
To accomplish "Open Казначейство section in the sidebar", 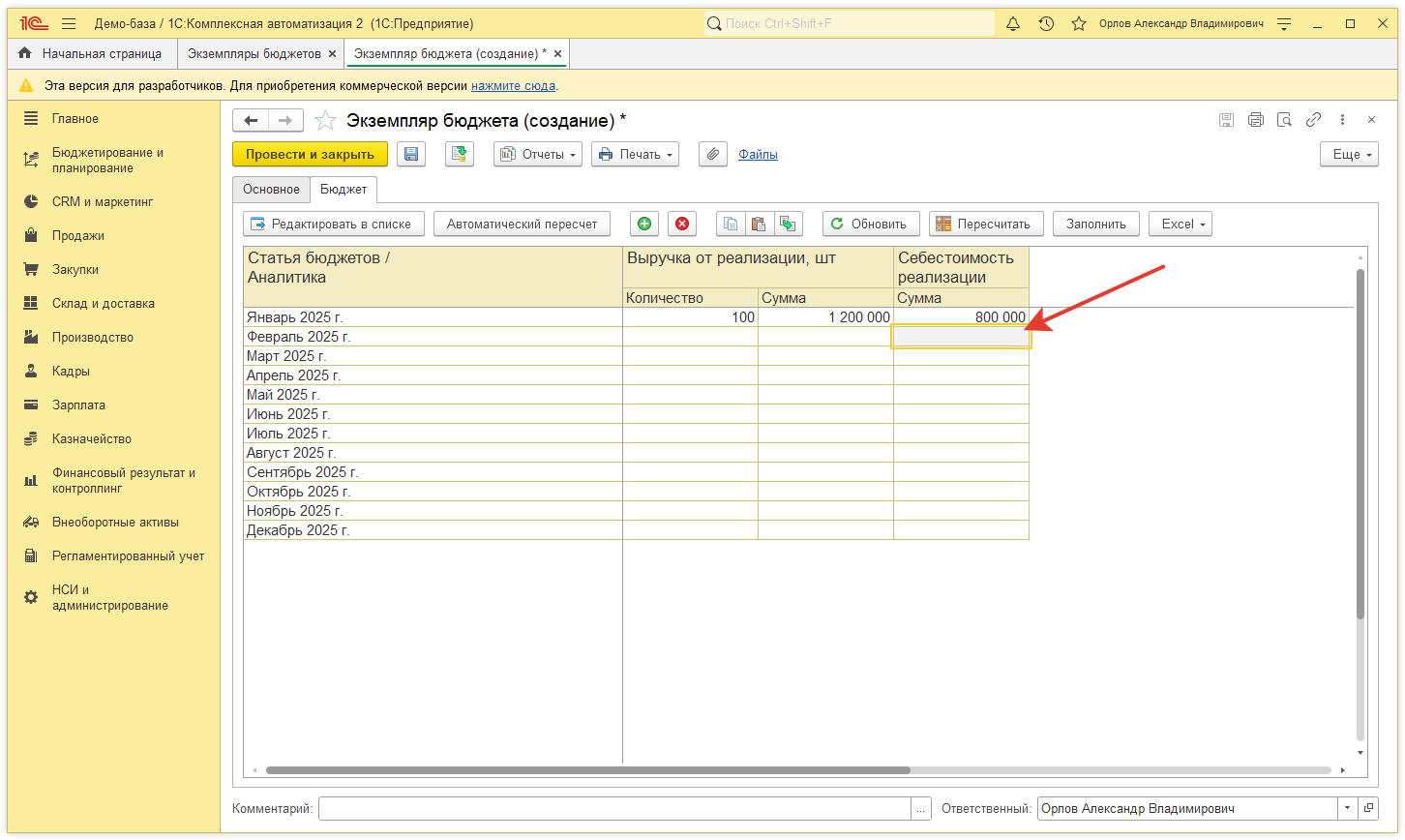I will pos(91,439).
